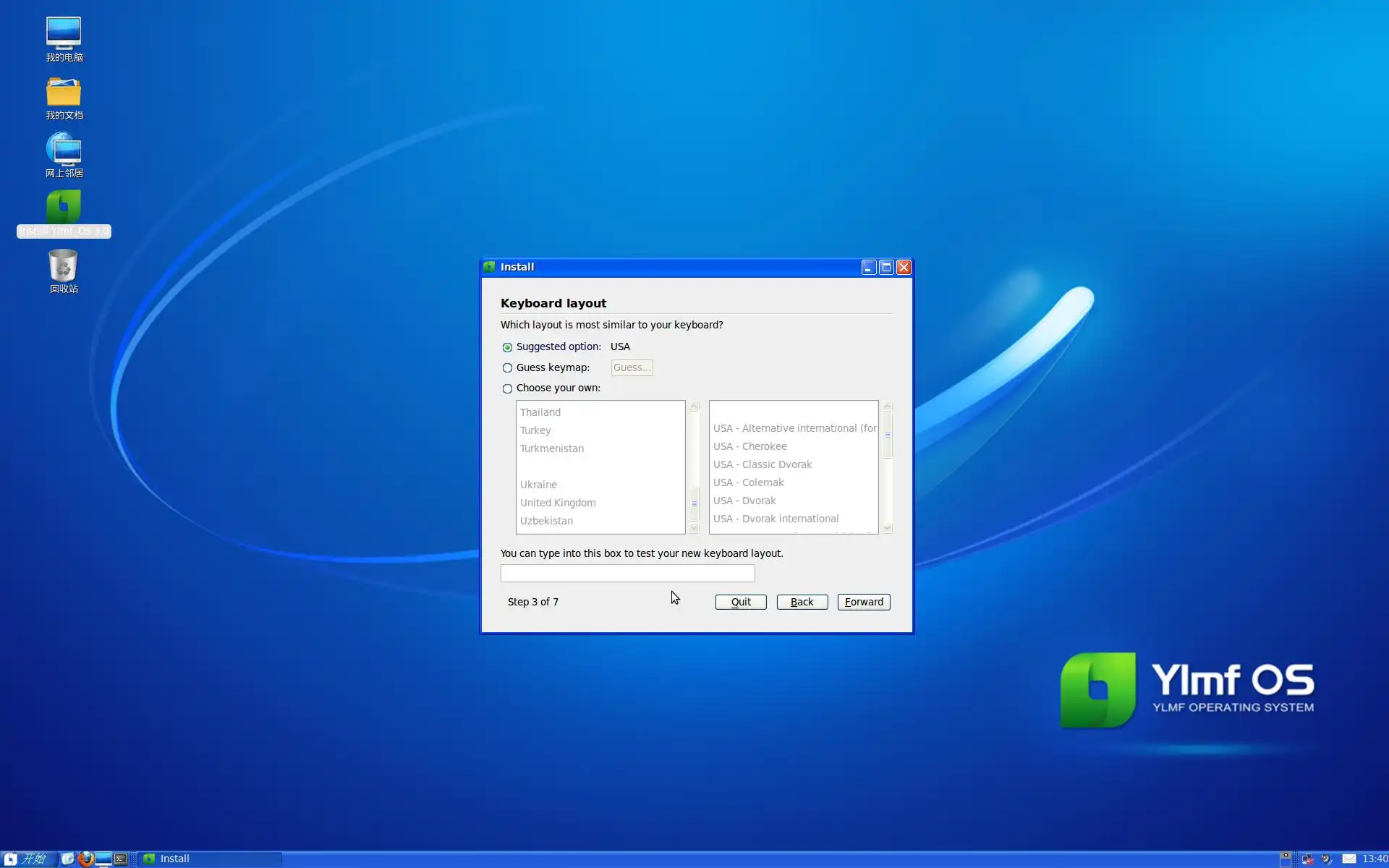Image resolution: width=1389 pixels, height=868 pixels.
Task: Click the Firefox icon in the taskbar
Action: click(86, 859)
